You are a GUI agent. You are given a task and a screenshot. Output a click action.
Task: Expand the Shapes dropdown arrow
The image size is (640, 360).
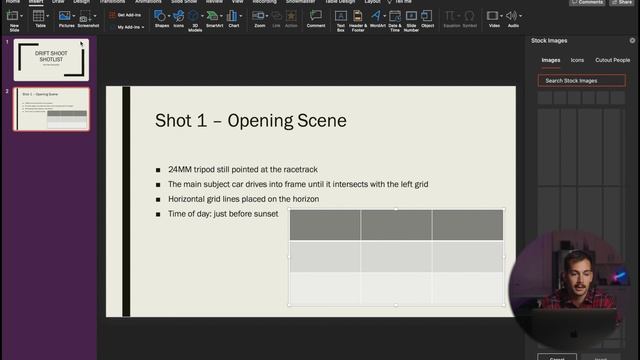pos(169,16)
